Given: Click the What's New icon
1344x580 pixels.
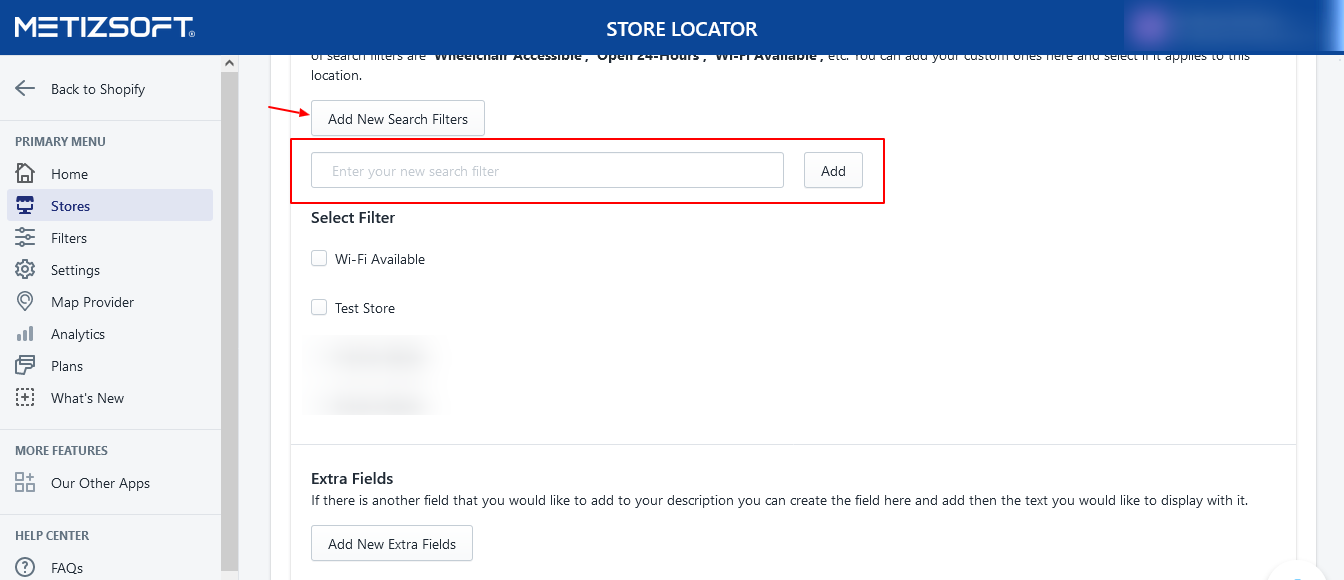Looking at the screenshot, I should (25, 398).
